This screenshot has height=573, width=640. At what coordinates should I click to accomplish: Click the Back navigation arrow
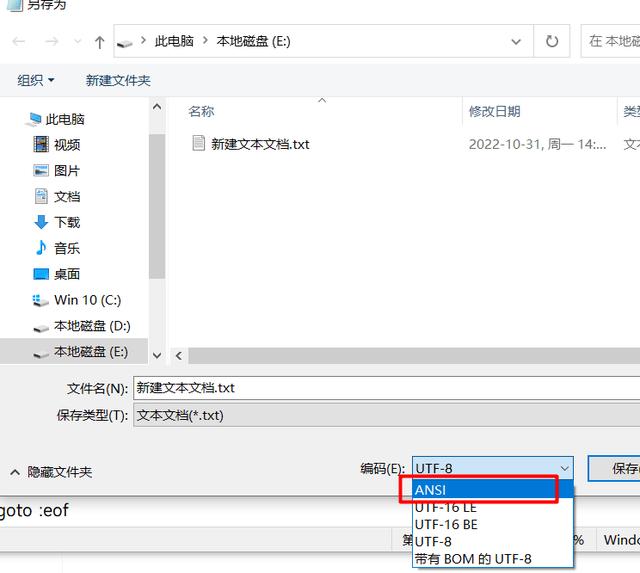coord(19,41)
